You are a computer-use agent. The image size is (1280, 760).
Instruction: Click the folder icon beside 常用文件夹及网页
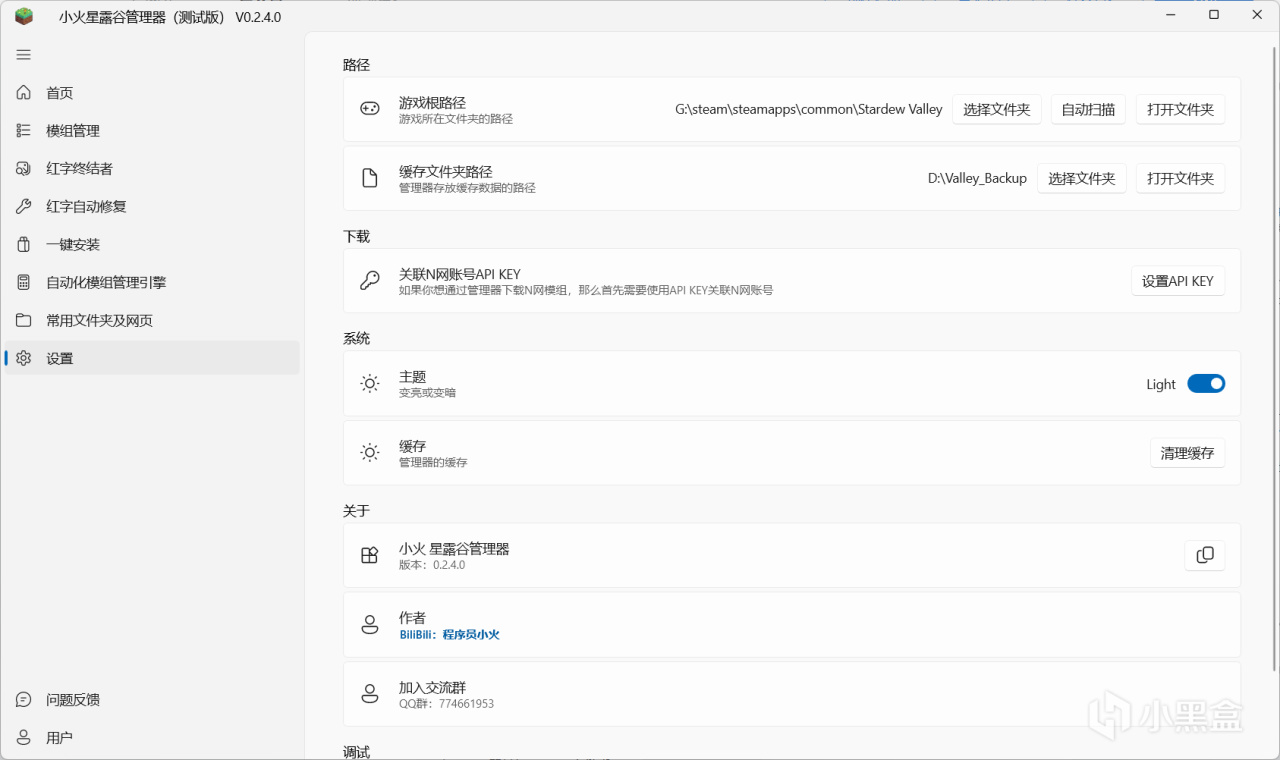point(24,321)
